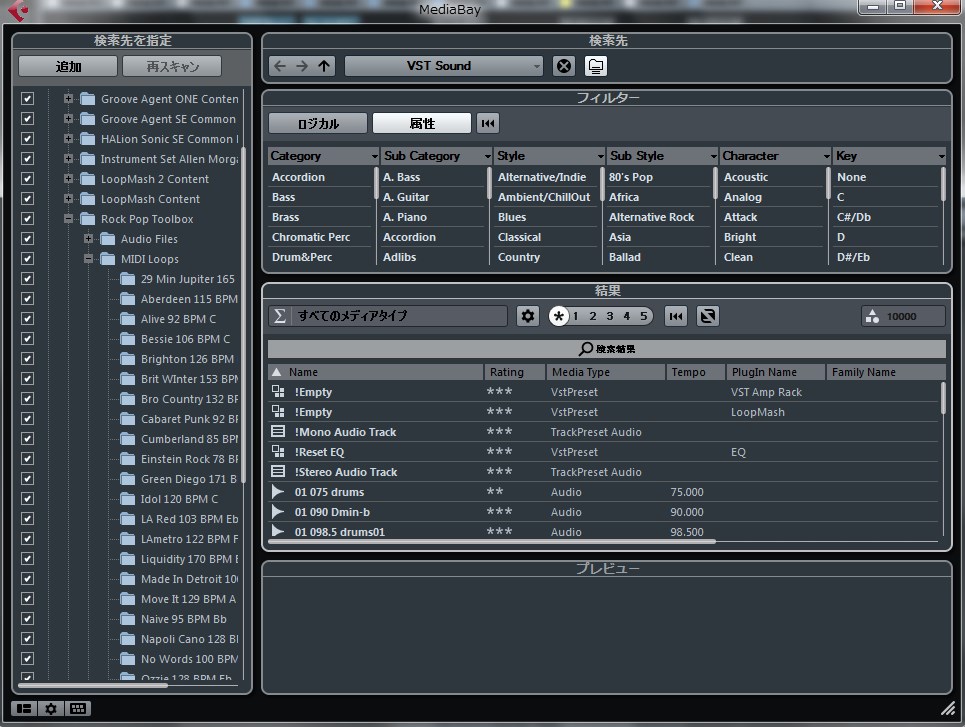Expand the Instrument Set Allen Morgan folder
The image size is (965, 727).
tap(68, 159)
